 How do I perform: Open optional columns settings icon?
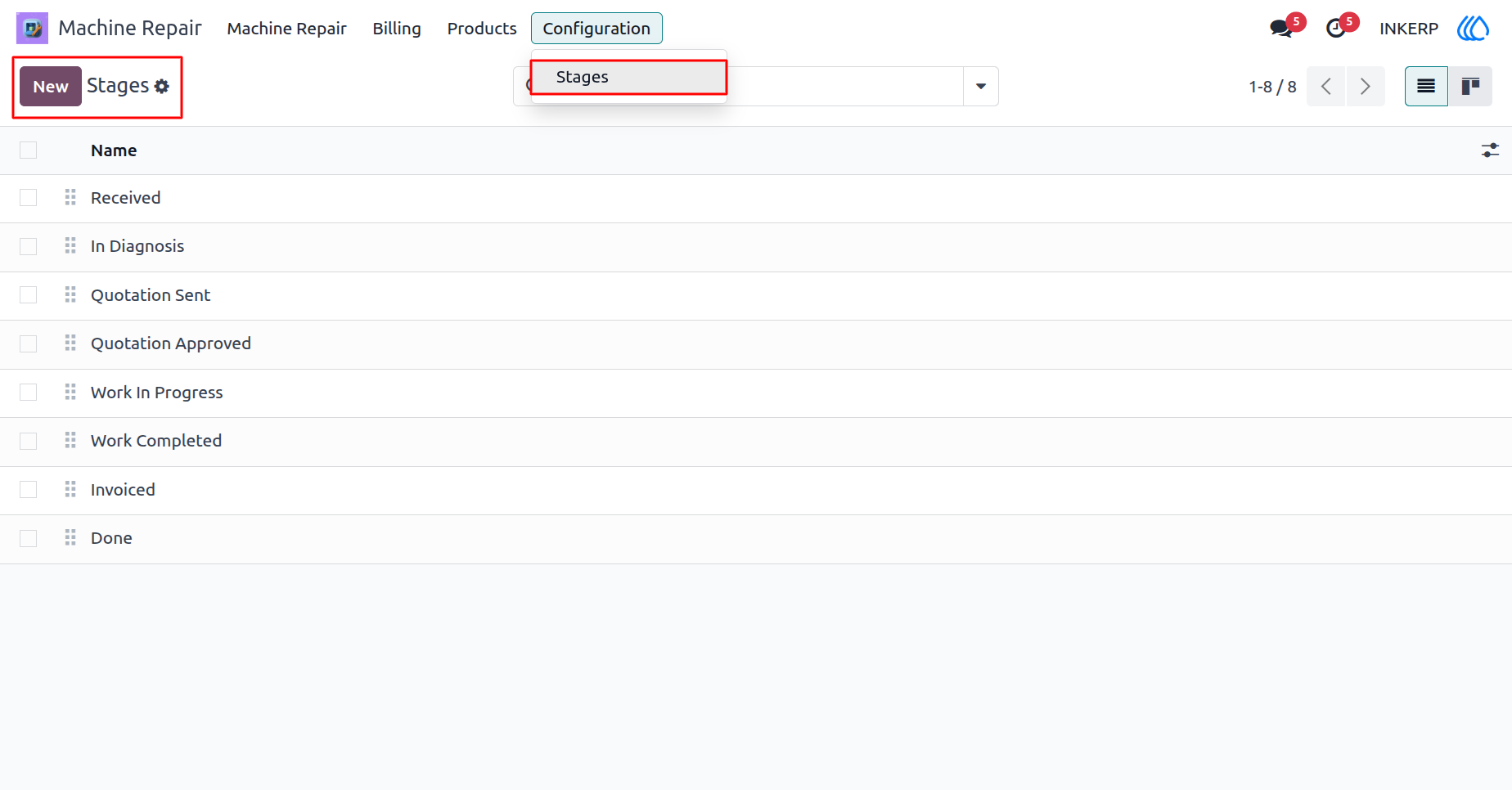click(1490, 150)
